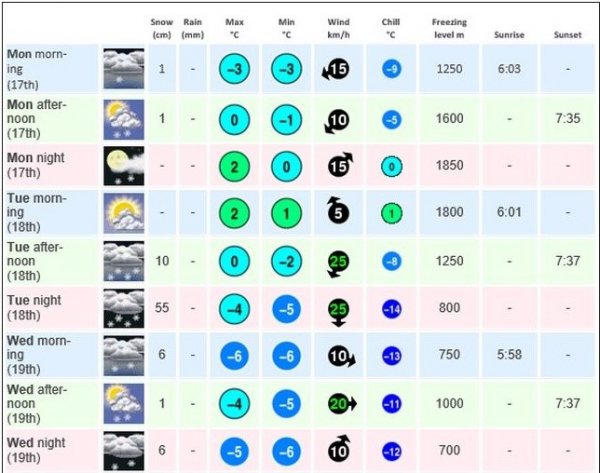The width and height of the screenshot is (600, 473).
Task: Click the 55 cm snow value for Tue night
Action: coord(162,309)
